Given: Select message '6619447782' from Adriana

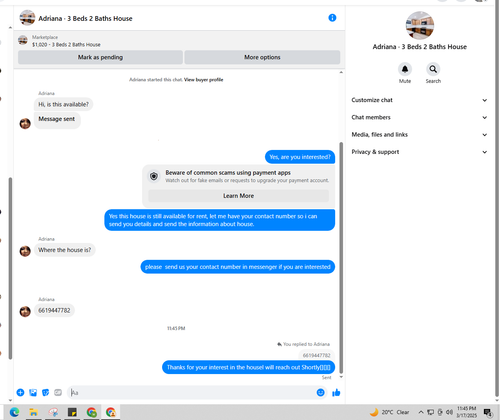Looking at the screenshot, I should (x=54, y=311).
